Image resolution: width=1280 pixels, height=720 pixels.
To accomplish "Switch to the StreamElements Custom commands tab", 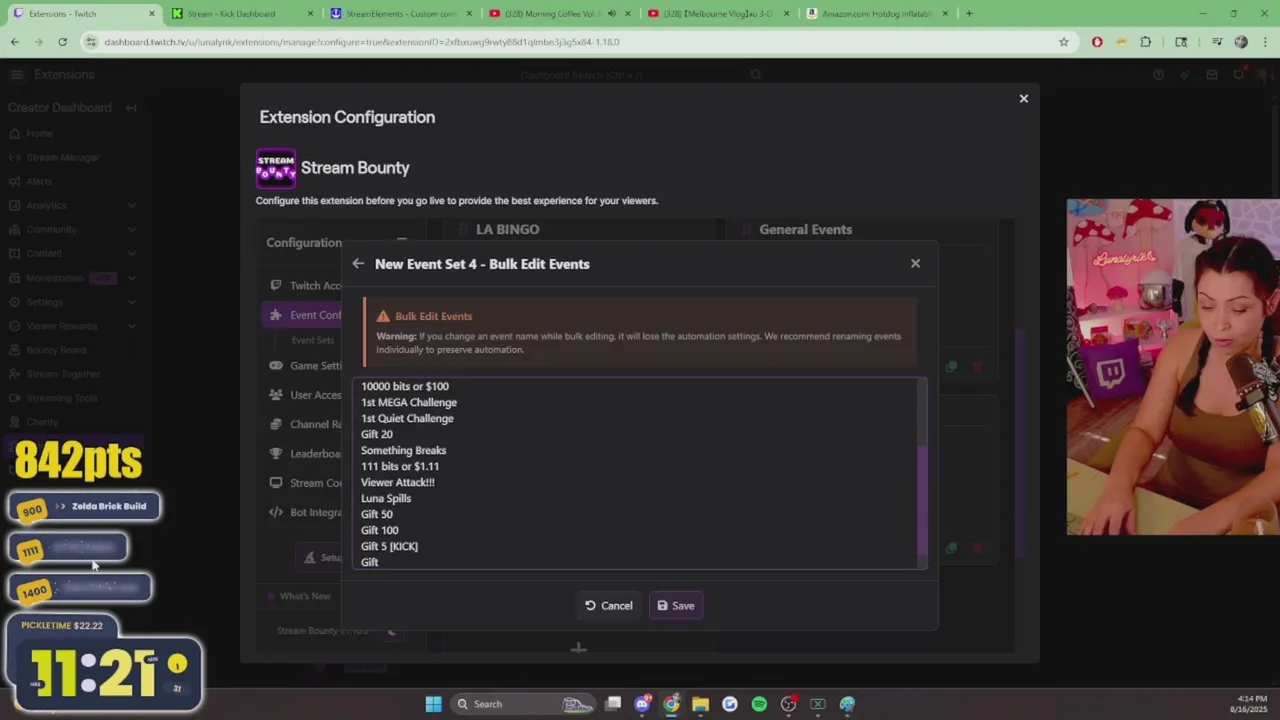I will tap(400, 14).
